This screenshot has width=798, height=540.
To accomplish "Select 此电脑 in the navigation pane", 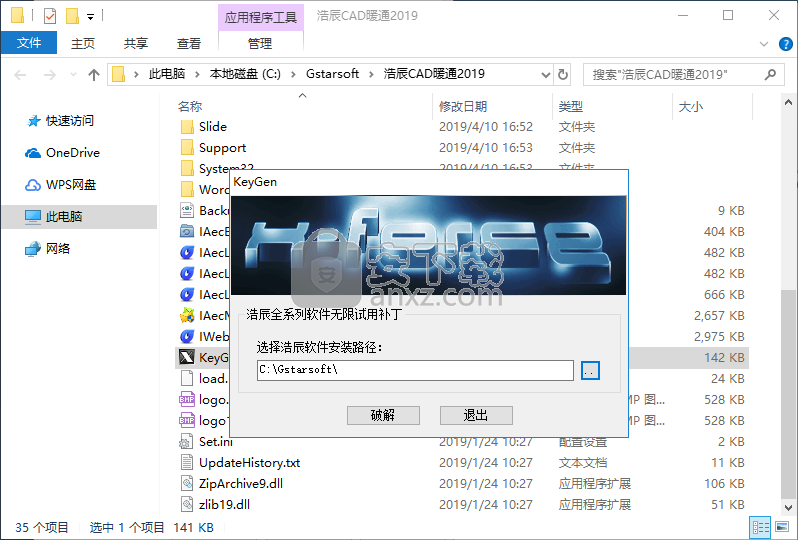I will [79, 217].
